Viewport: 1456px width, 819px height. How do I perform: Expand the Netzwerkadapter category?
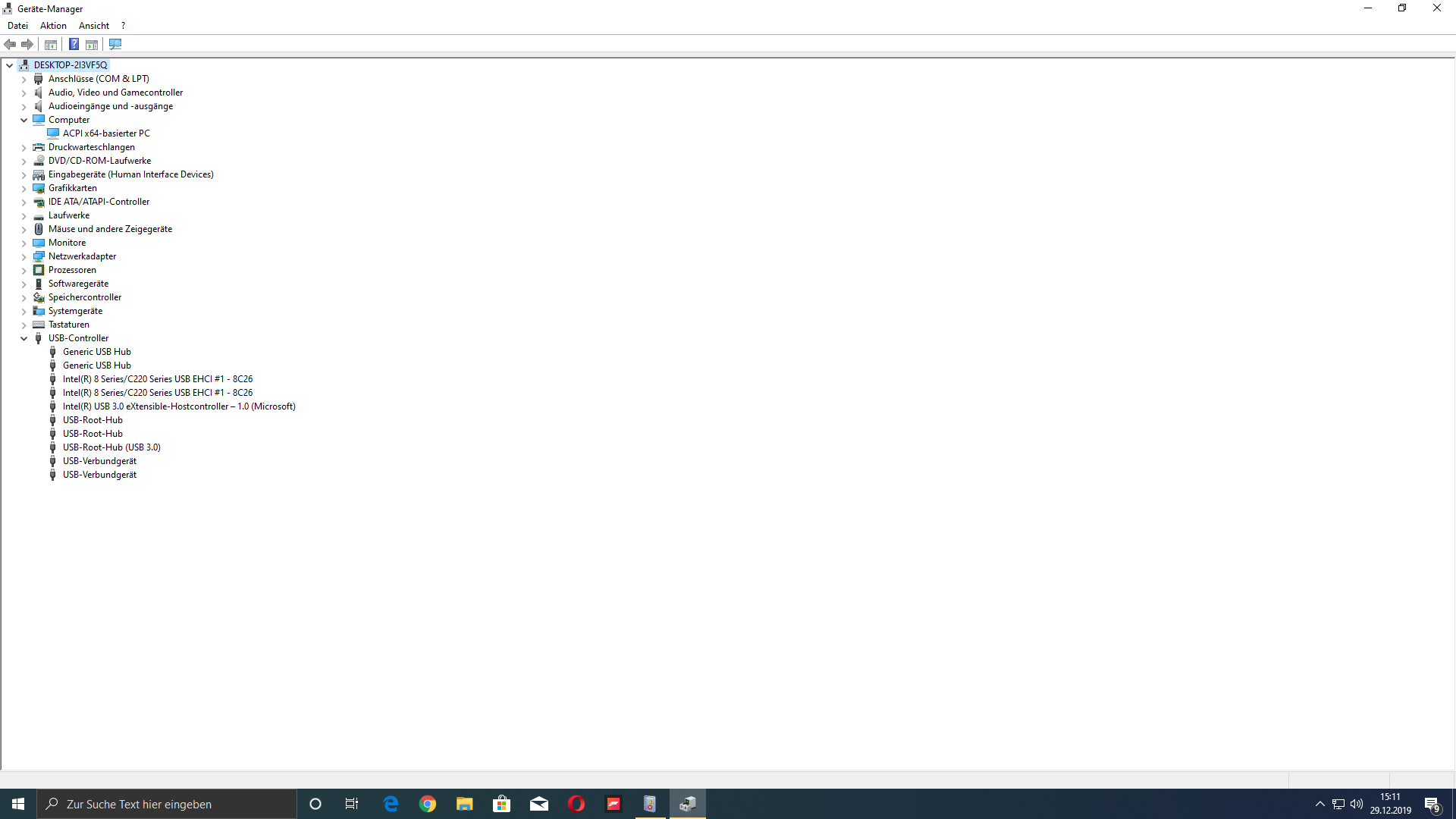pyautogui.click(x=24, y=257)
